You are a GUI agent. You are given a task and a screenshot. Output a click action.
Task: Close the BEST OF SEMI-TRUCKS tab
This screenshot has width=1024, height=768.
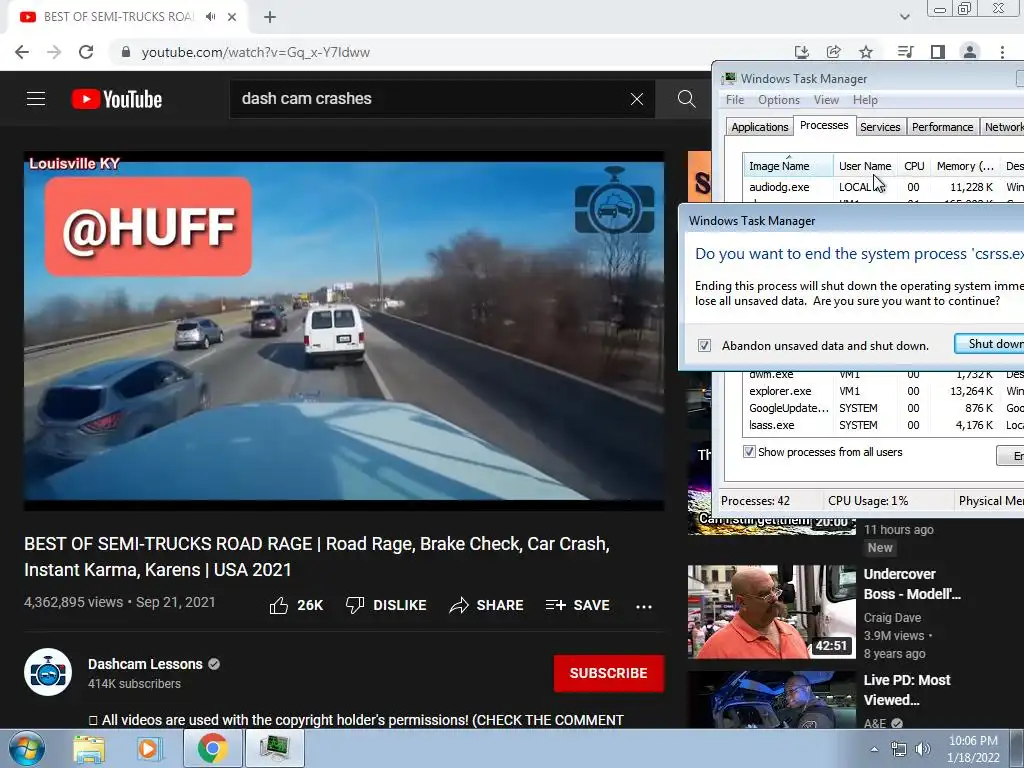tap(232, 18)
